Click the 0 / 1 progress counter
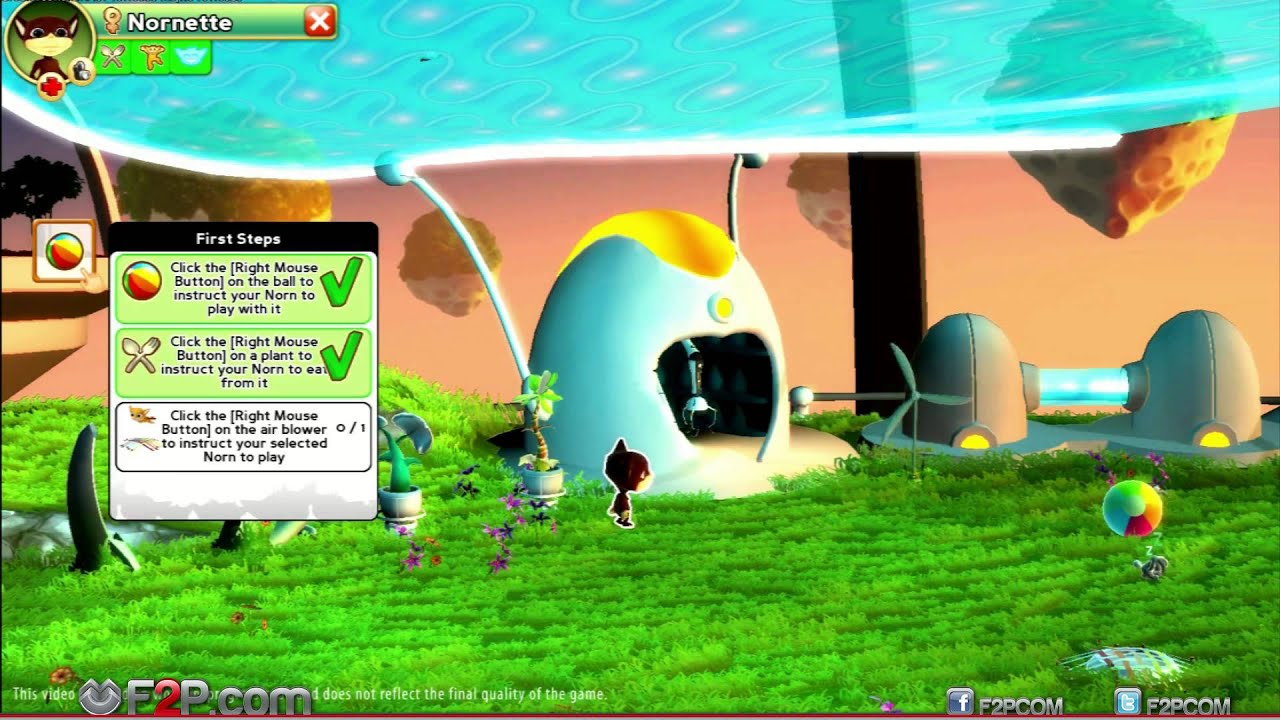 [x=351, y=428]
